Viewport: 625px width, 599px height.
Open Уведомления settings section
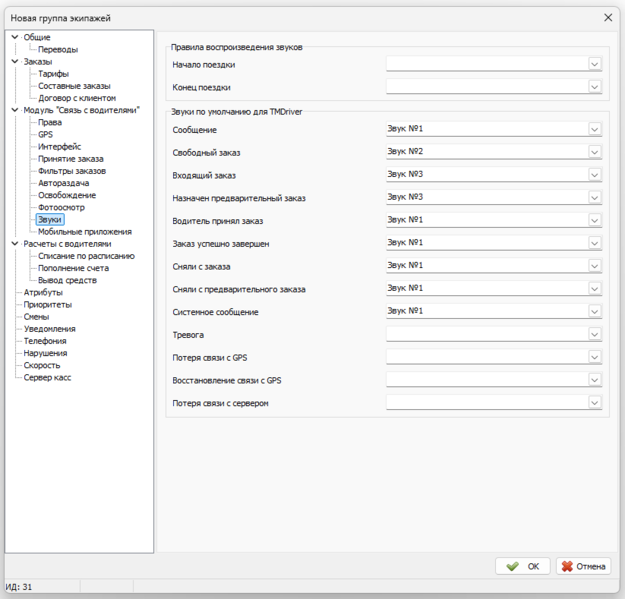click(x=49, y=329)
